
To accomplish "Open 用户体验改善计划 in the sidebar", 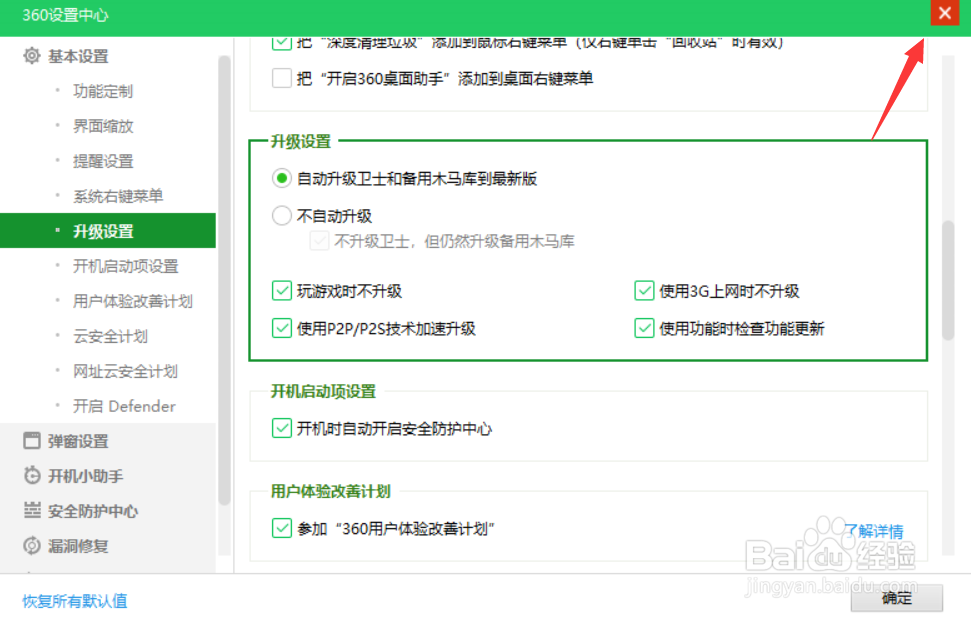I will (133, 301).
